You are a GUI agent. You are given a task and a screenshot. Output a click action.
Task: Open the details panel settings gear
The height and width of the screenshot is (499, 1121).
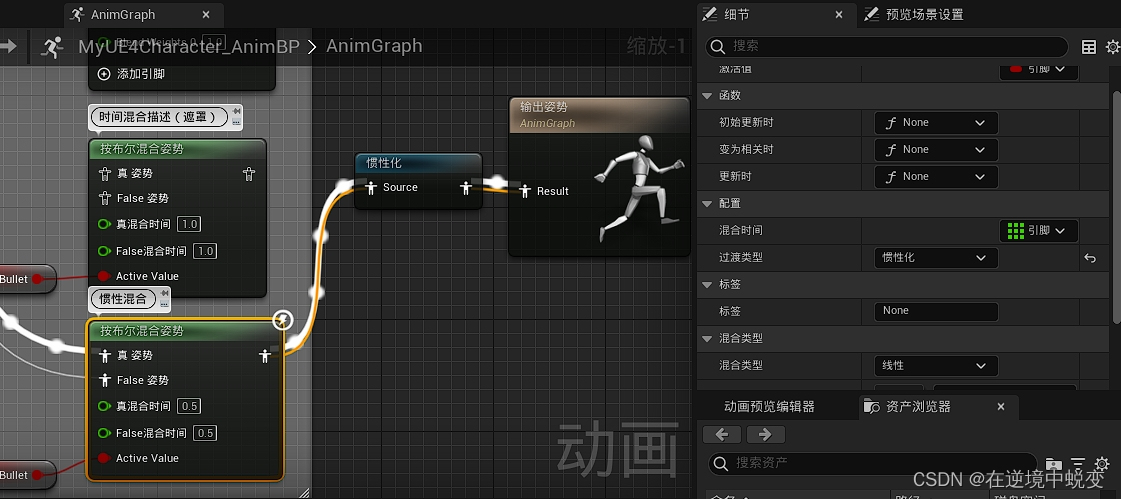1112,47
